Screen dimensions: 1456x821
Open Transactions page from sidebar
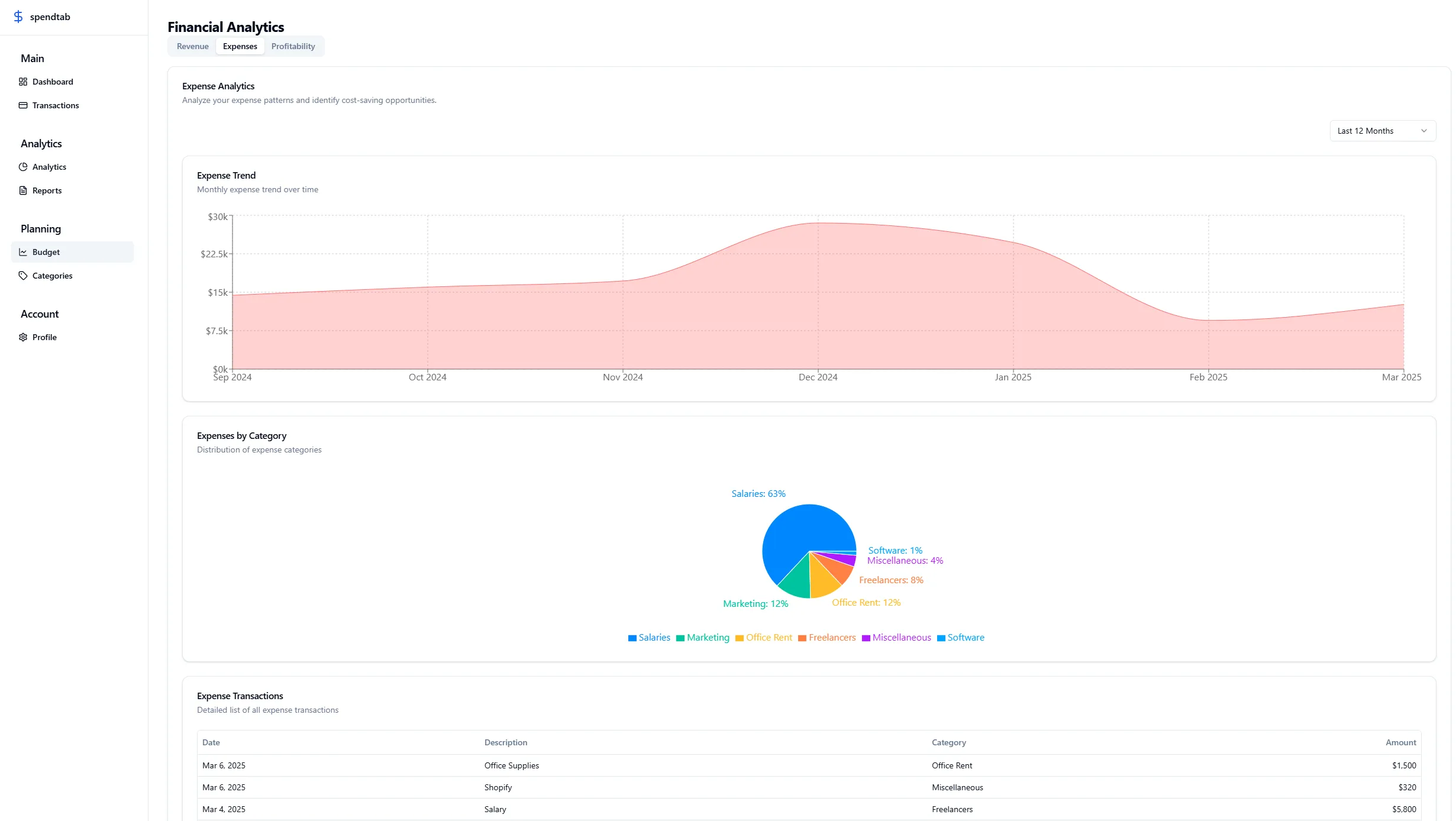(x=56, y=105)
